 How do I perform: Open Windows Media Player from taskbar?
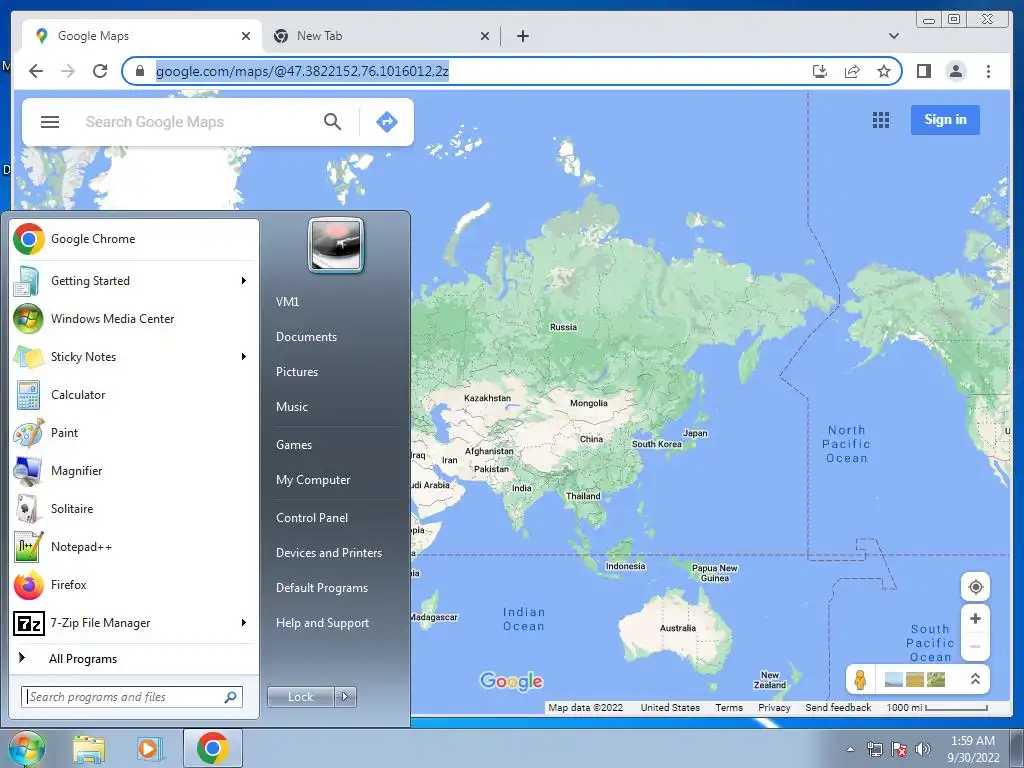pyautogui.click(x=150, y=748)
